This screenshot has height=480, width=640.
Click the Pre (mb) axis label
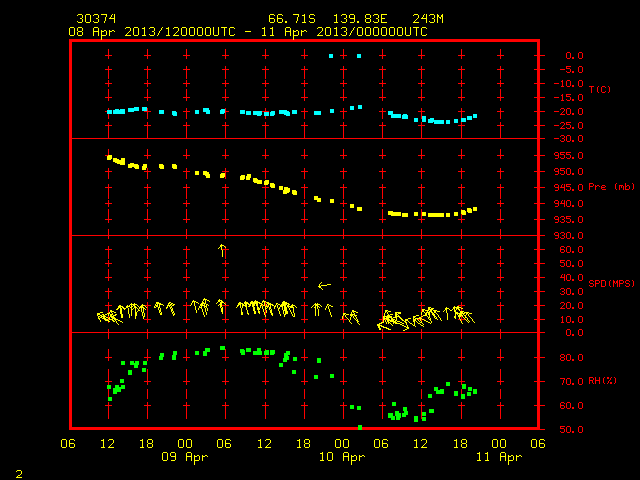coord(611,187)
